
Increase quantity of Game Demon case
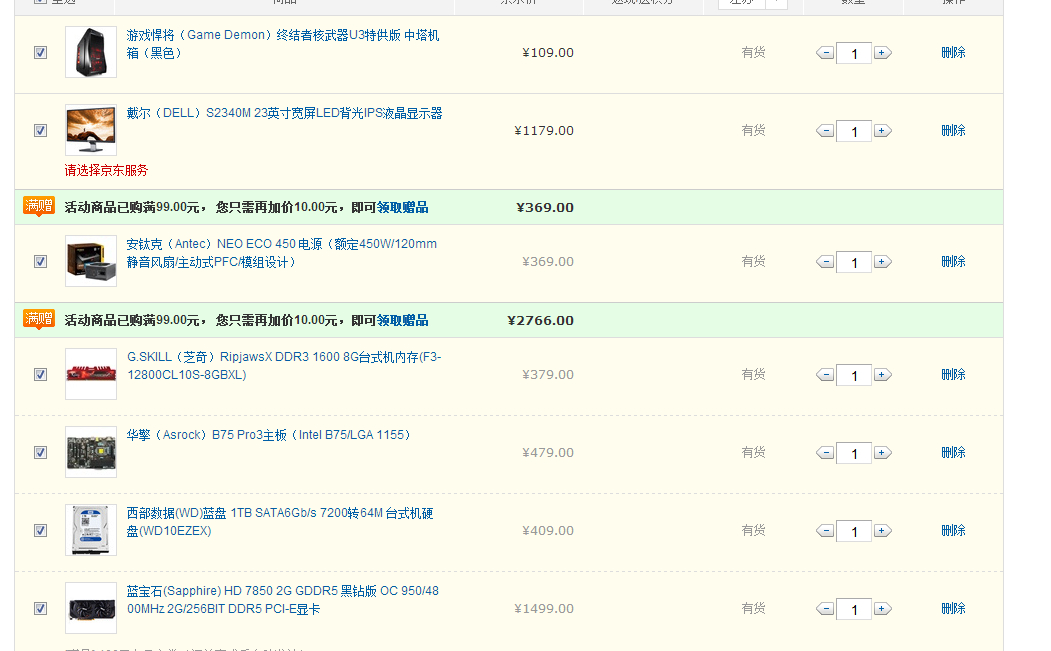pos(882,53)
